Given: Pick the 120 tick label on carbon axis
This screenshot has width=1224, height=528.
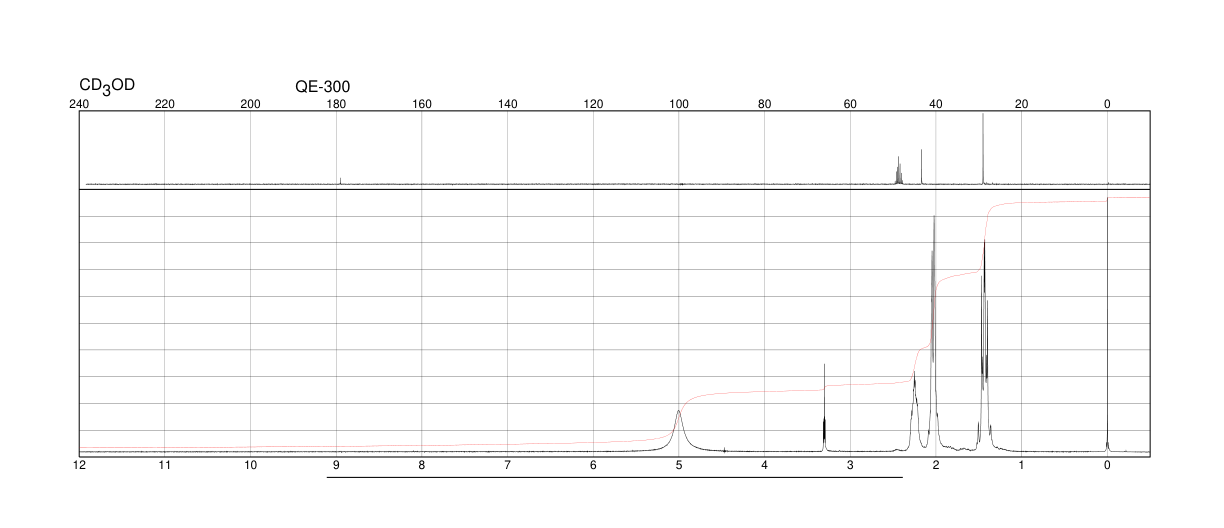Looking at the screenshot, I should click(593, 104).
